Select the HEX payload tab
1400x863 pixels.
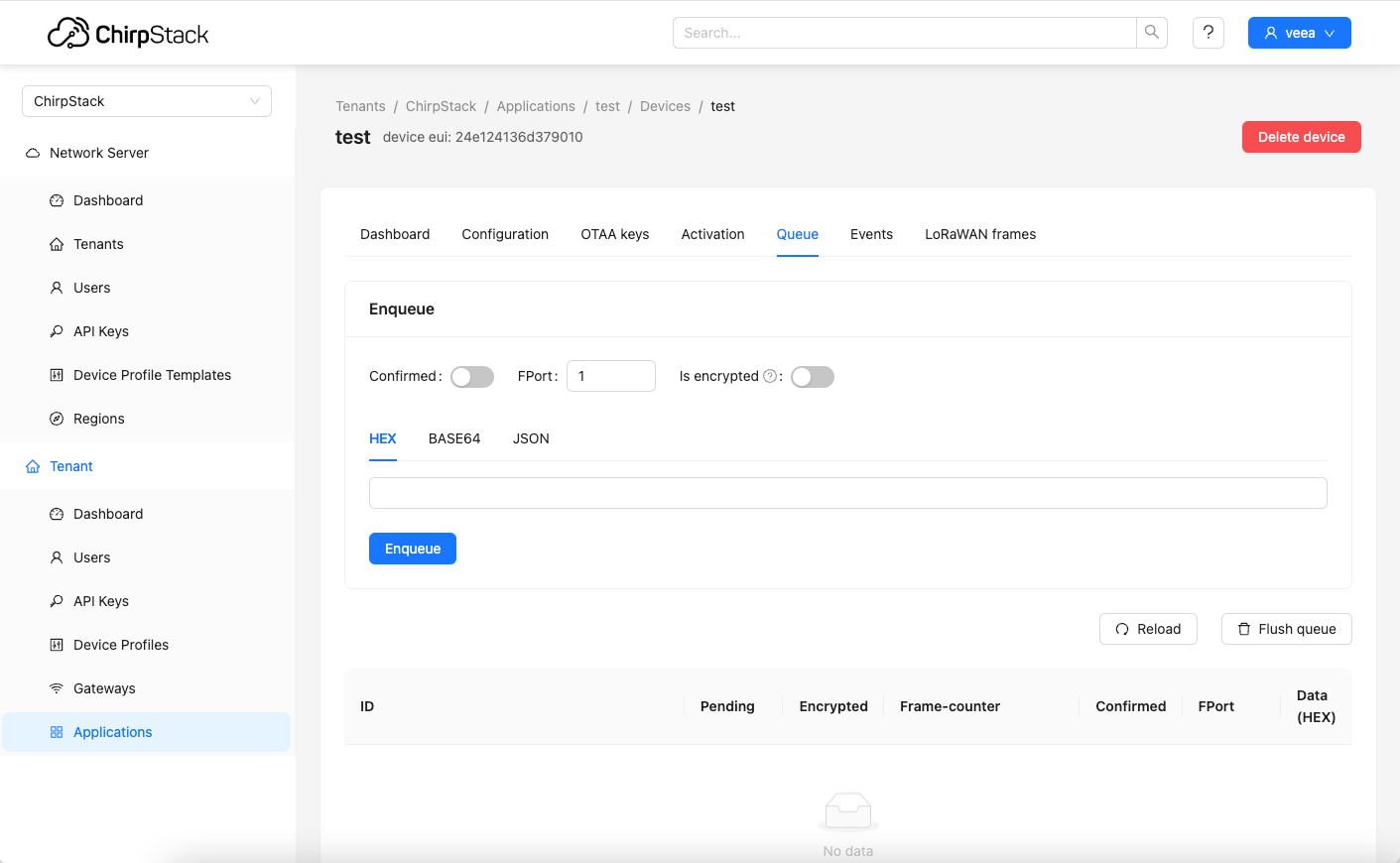[383, 438]
